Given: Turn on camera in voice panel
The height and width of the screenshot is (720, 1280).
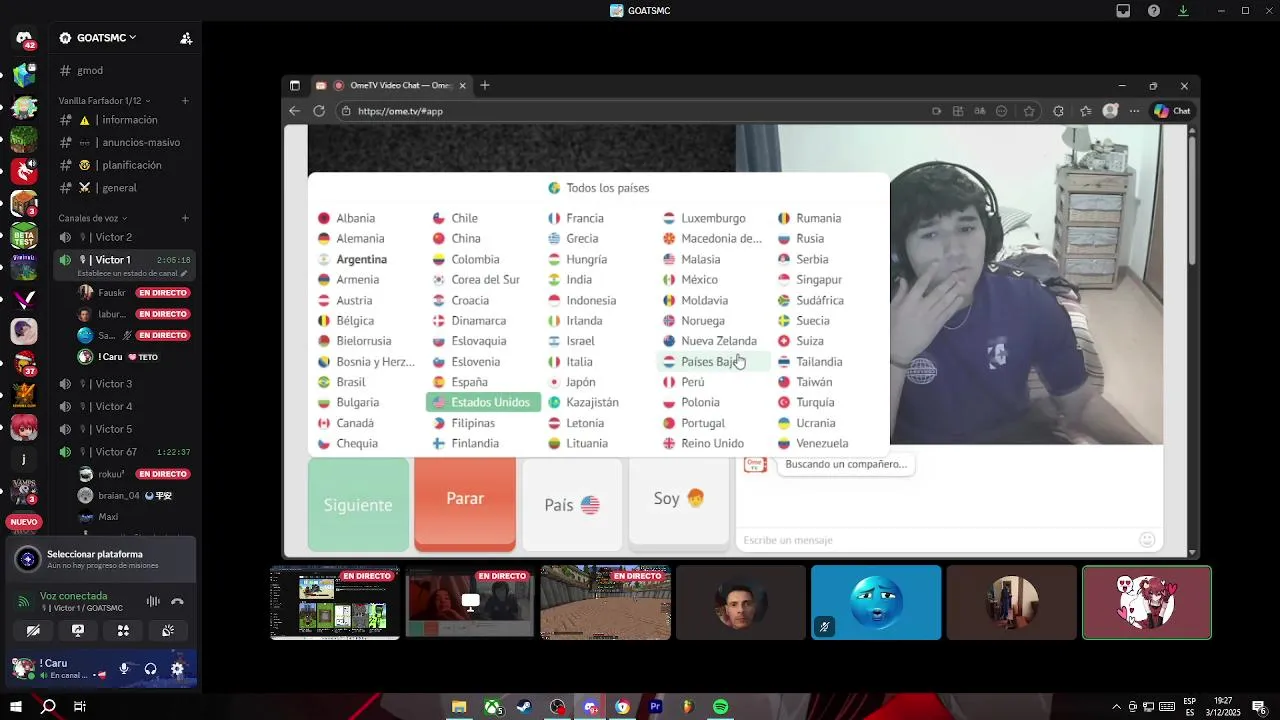Looking at the screenshot, I should (x=33, y=631).
